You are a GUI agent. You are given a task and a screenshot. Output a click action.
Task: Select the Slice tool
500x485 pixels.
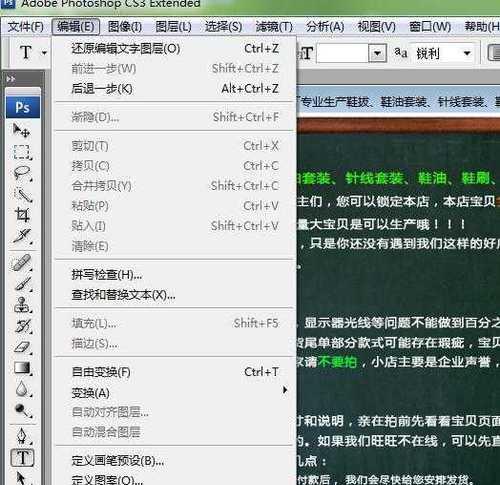tap(22, 236)
